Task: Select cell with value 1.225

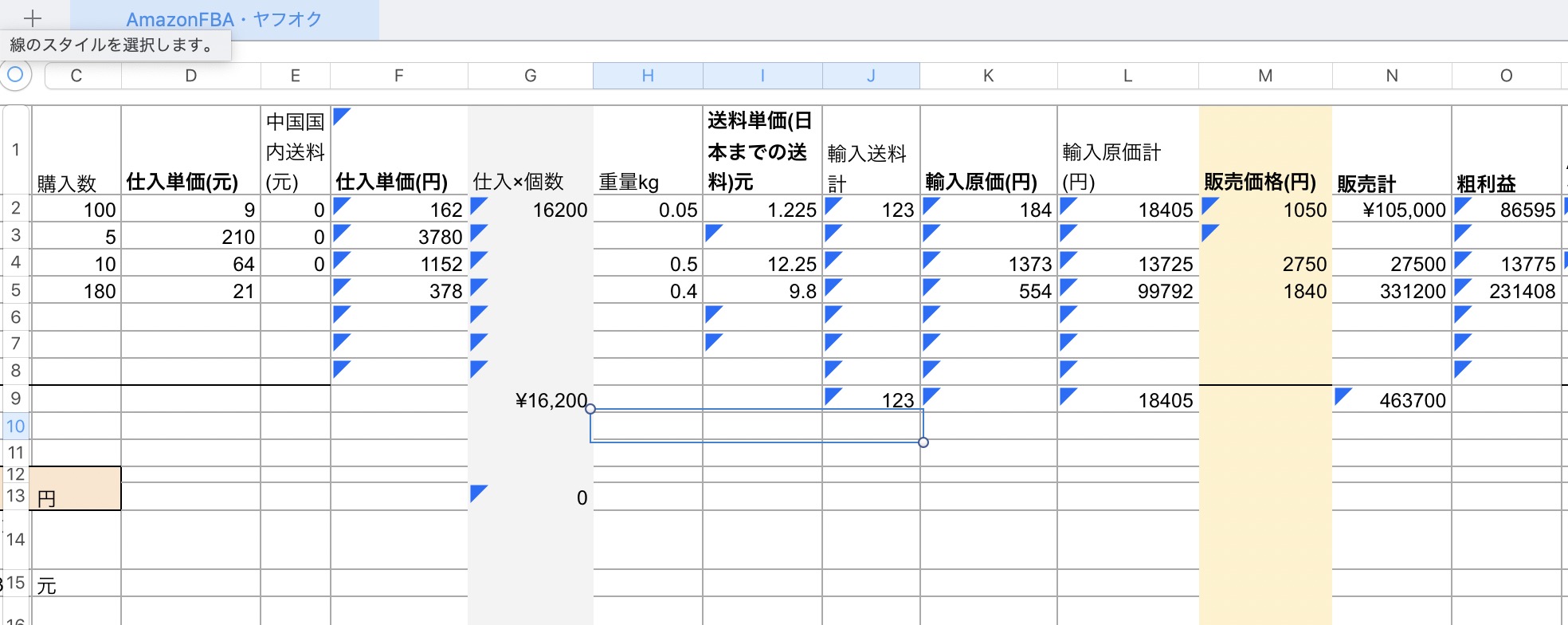Action: [762, 209]
